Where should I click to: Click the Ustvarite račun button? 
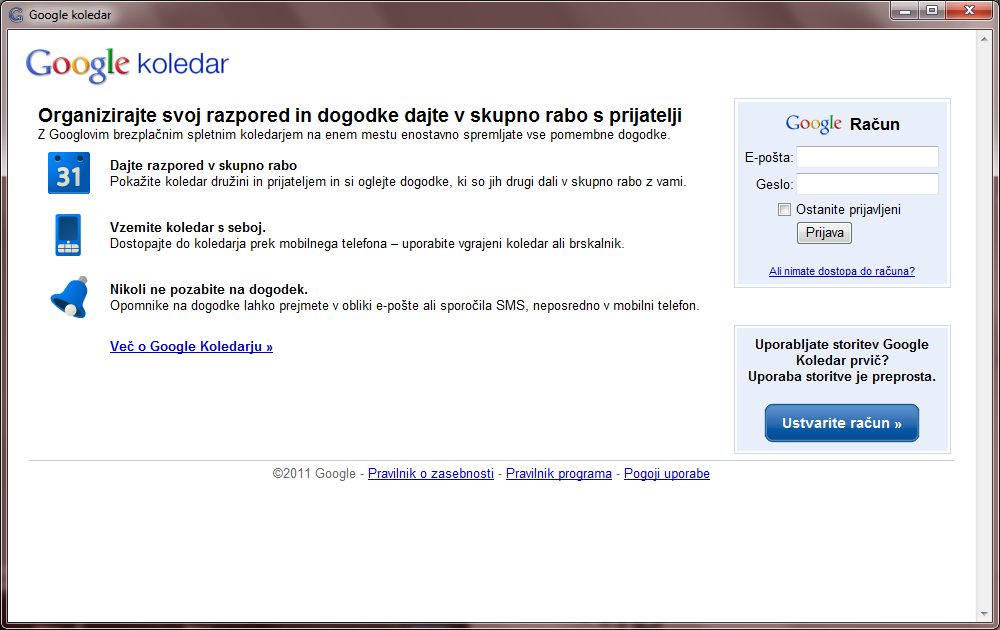coord(842,423)
